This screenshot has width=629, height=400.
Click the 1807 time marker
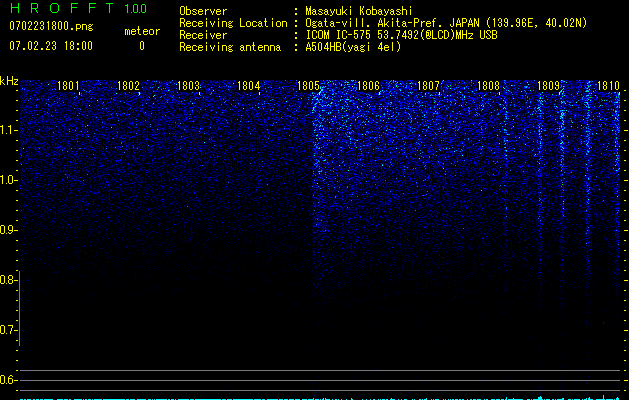coord(428,86)
